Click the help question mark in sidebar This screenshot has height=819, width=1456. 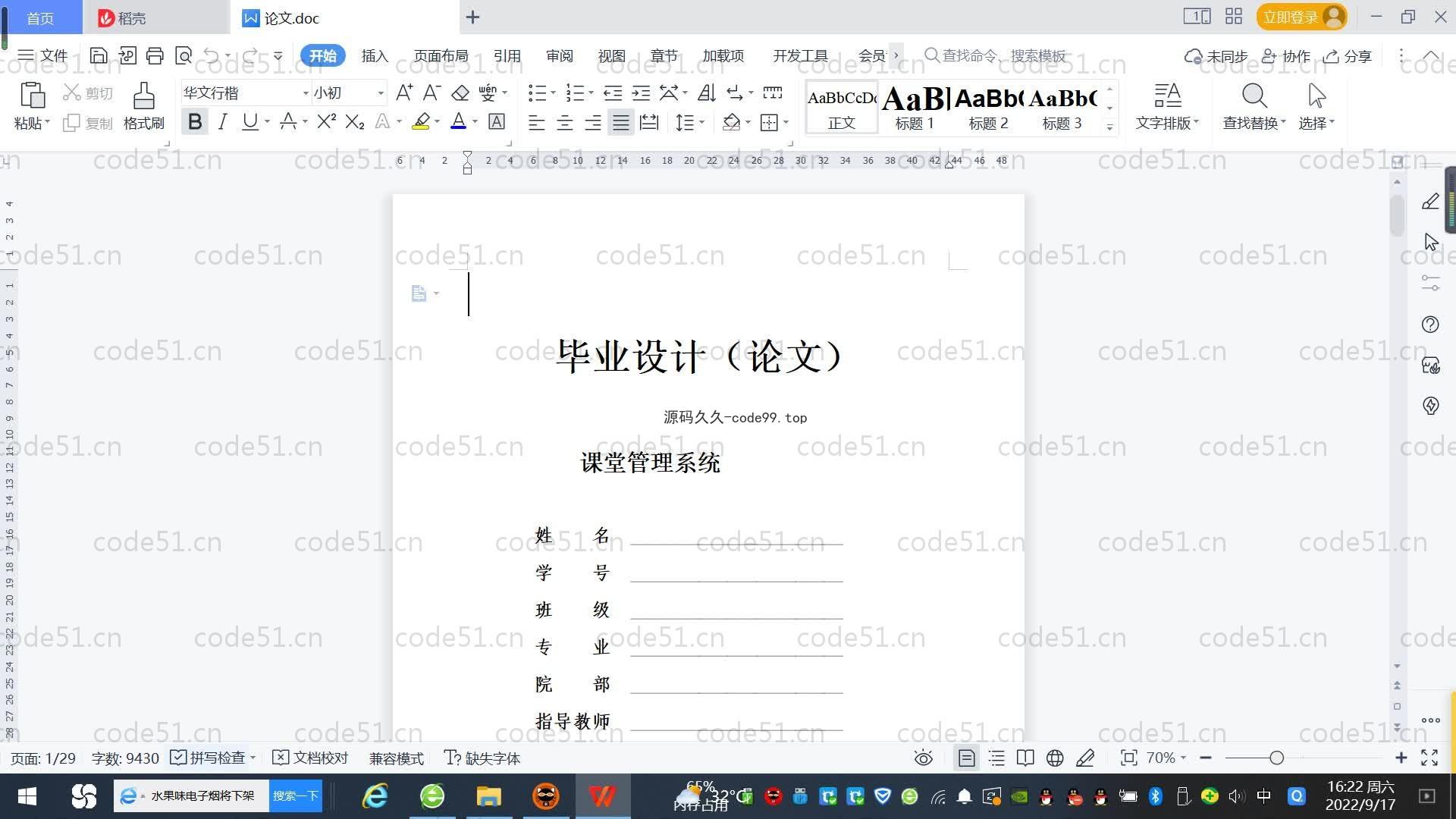(x=1430, y=325)
